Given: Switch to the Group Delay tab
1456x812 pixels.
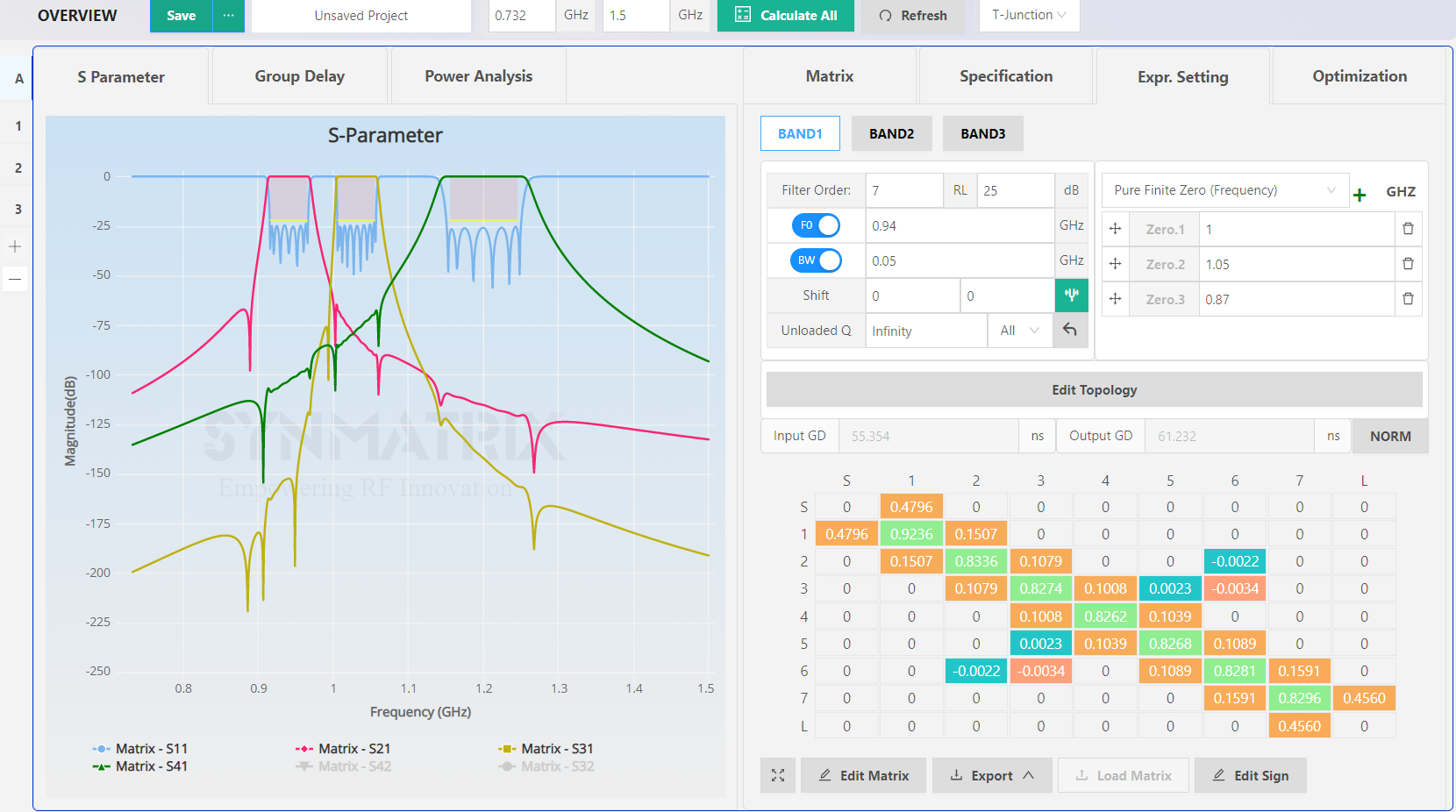Looking at the screenshot, I should 299,76.
